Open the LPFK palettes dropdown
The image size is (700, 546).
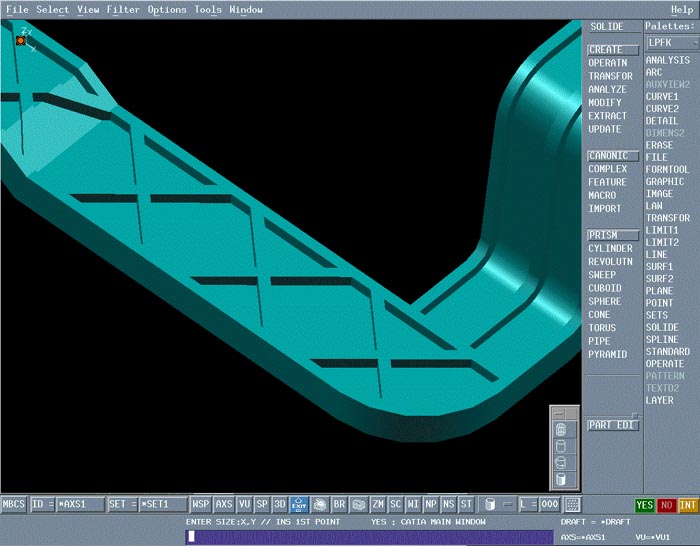tap(669, 43)
